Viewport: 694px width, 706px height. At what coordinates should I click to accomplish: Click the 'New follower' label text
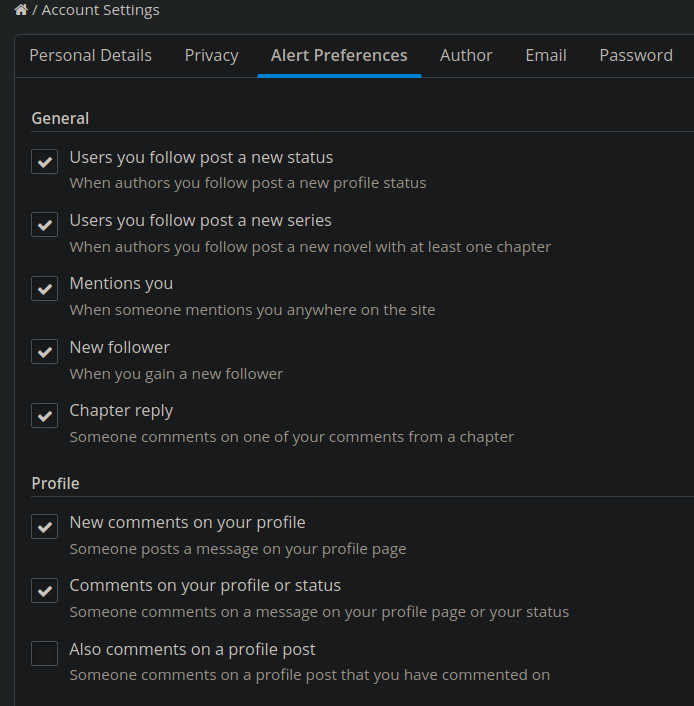pos(119,347)
